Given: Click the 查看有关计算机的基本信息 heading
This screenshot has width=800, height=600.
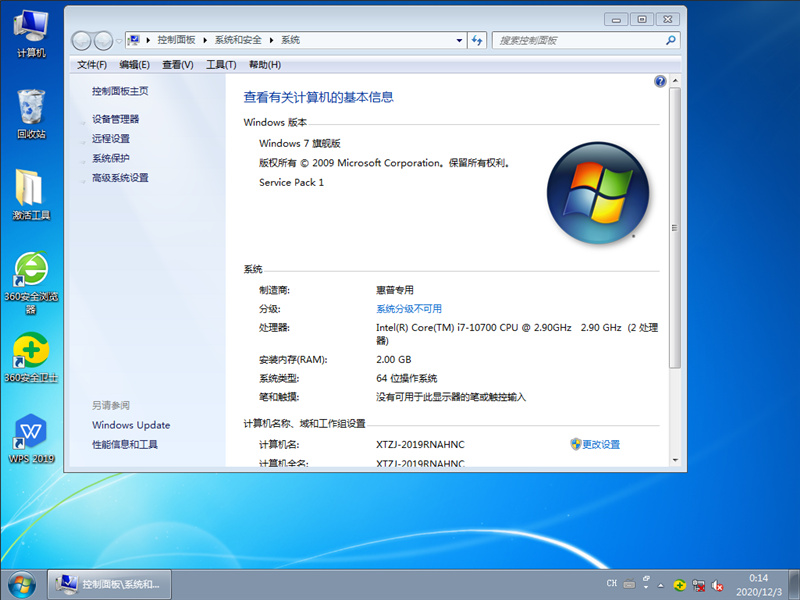Looking at the screenshot, I should click(318, 97).
